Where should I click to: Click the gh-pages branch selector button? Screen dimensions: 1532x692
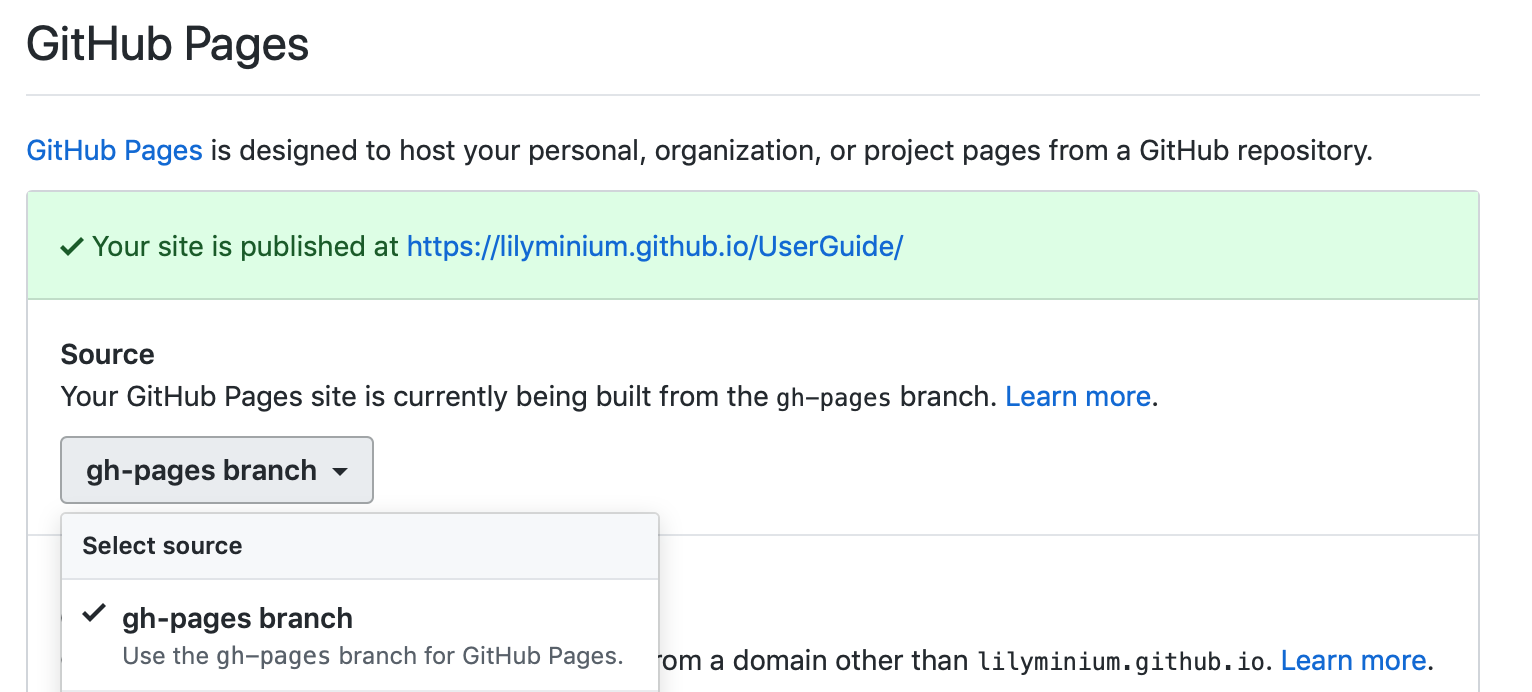pyautogui.click(x=216, y=470)
